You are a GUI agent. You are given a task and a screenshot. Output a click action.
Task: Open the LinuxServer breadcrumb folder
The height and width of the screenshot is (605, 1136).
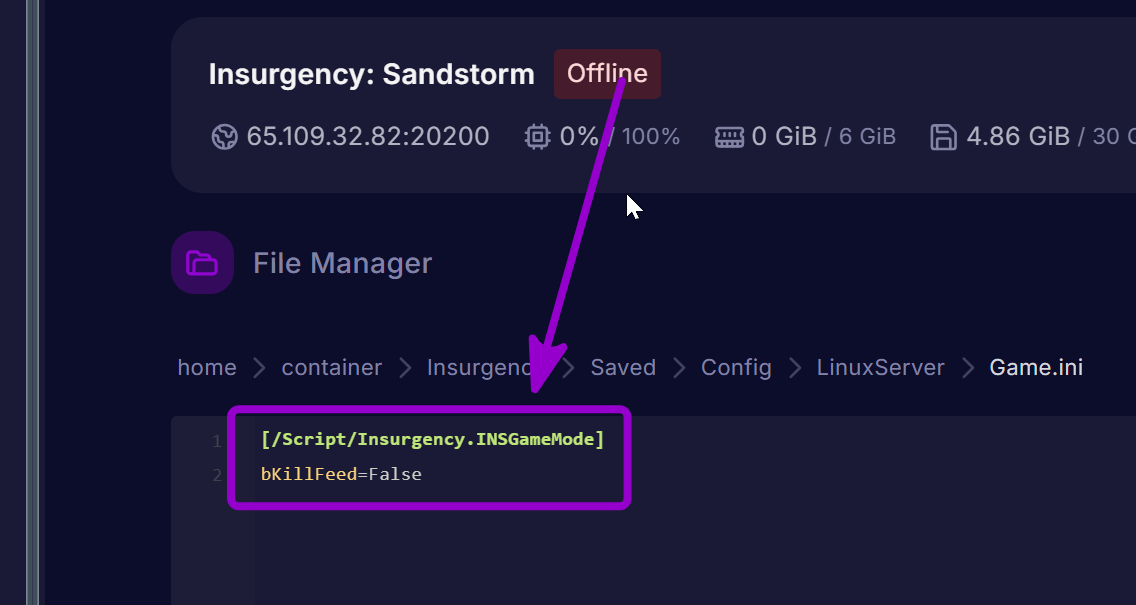pos(880,367)
